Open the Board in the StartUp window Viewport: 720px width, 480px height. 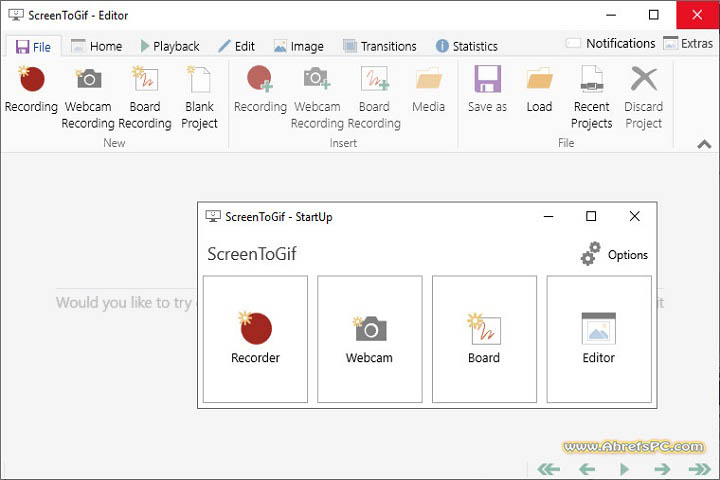point(484,339)
